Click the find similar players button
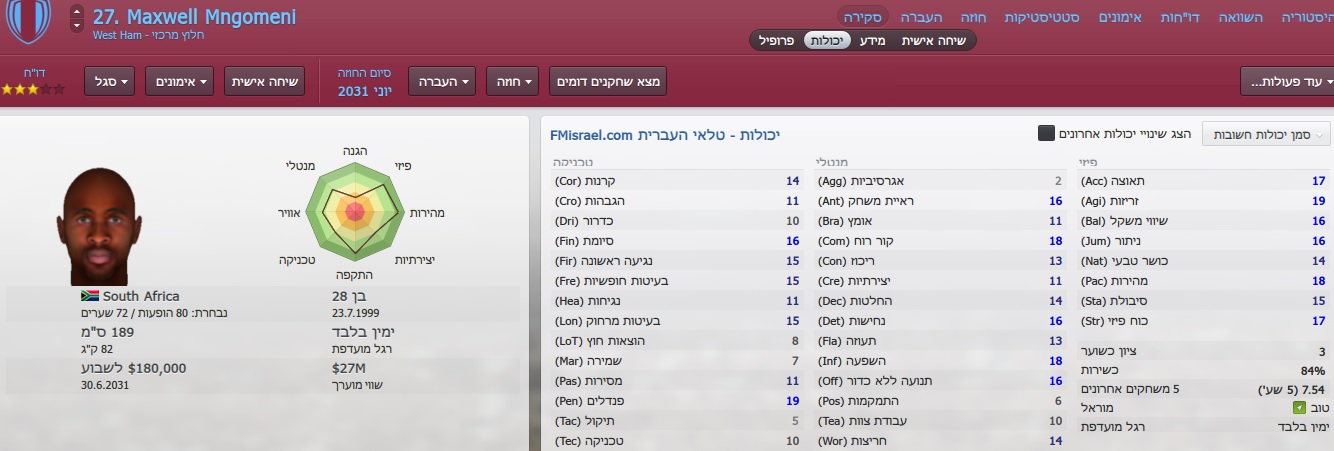Viewport: 1334px width, 451px height. 608,81
